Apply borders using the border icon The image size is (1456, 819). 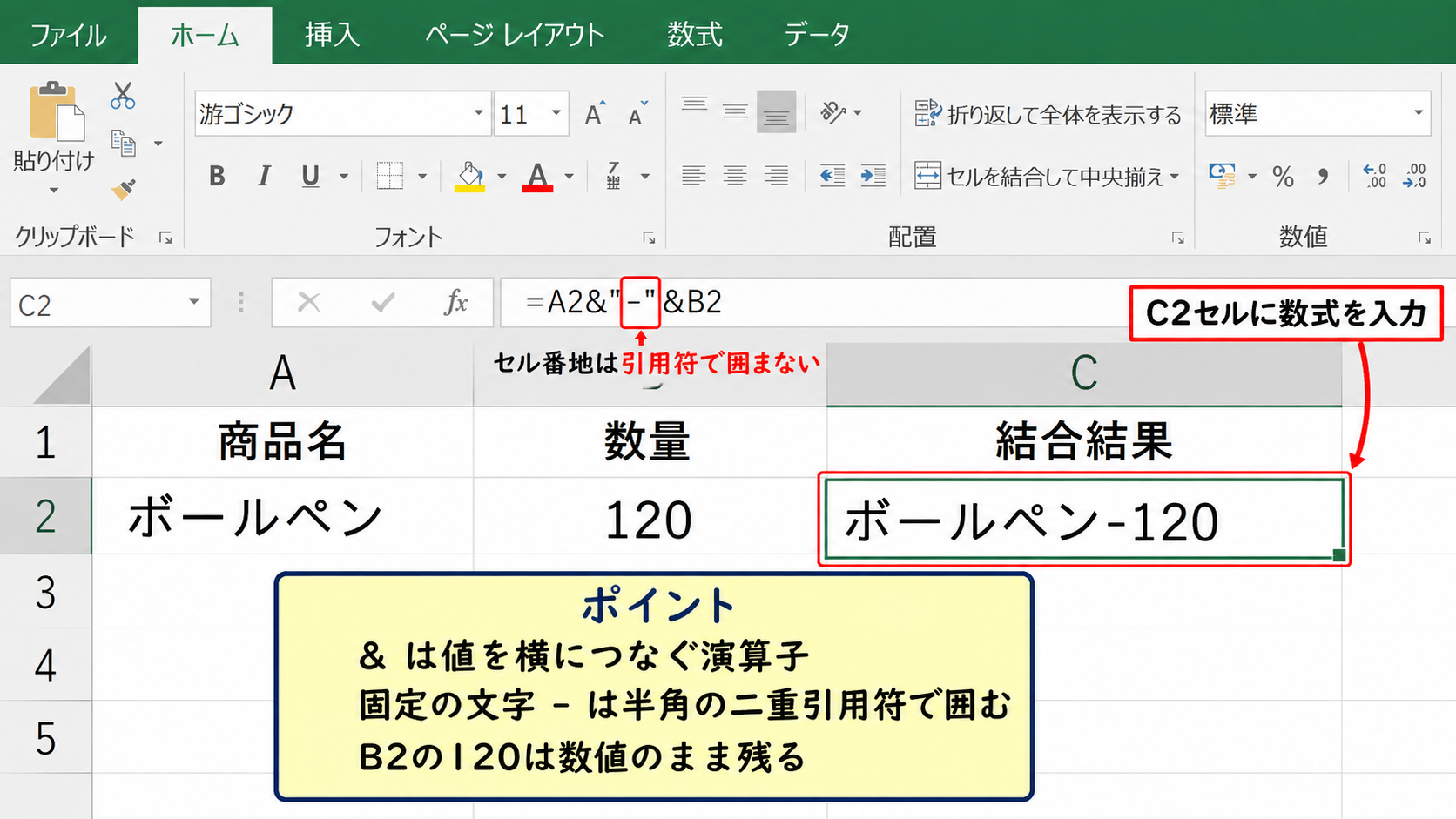click(389, 176)
